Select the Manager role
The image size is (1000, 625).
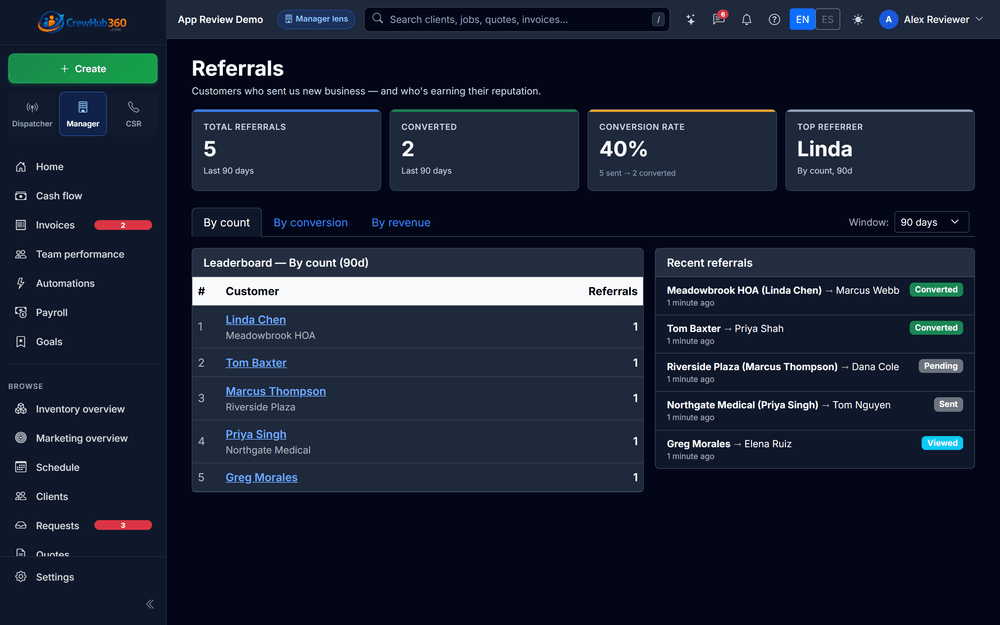pyautogui.click(x=83, y=114)
